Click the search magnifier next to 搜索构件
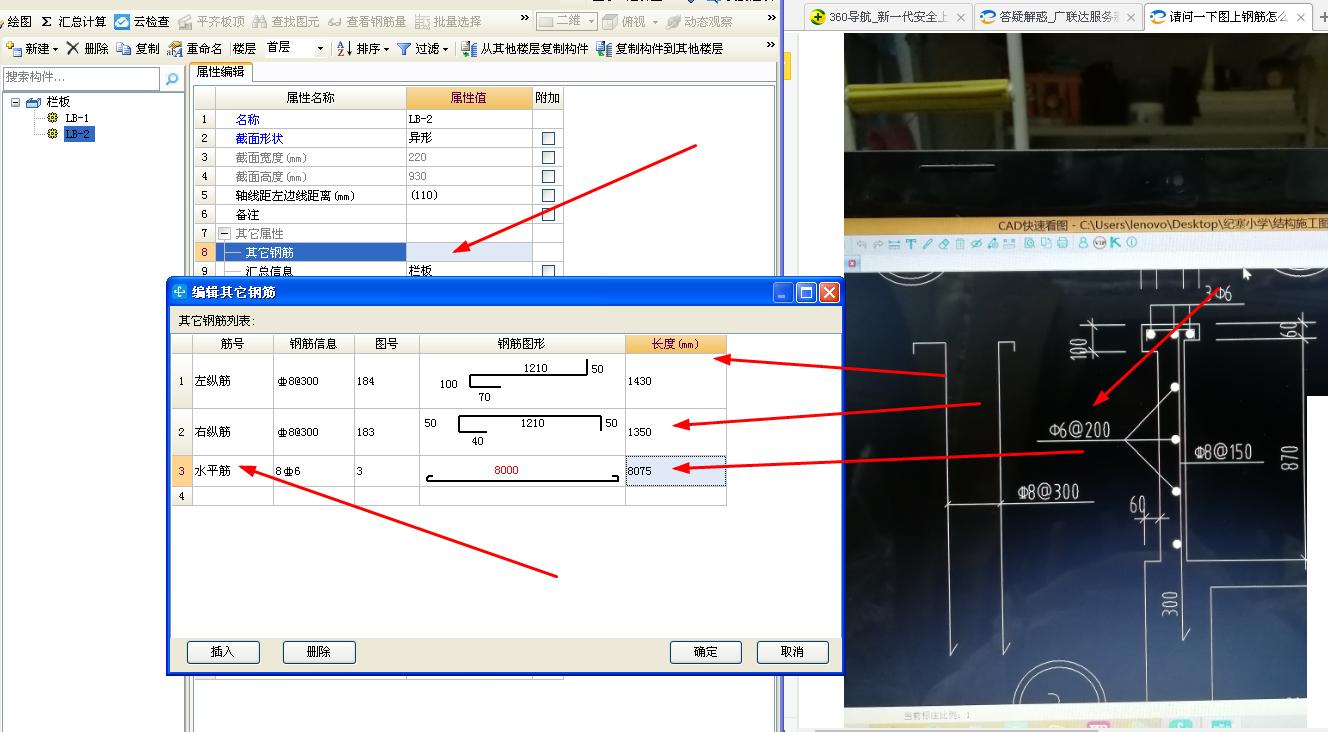This screenshot has height=732, width=1328. pos(172,78)
